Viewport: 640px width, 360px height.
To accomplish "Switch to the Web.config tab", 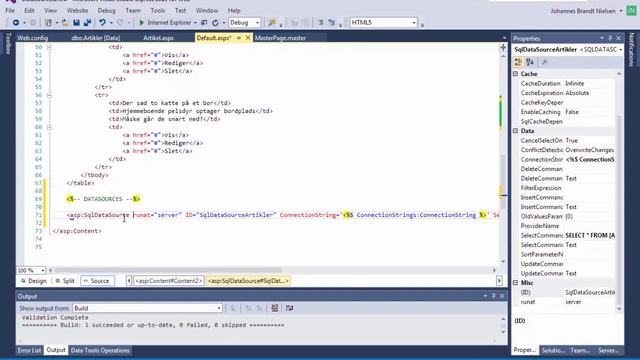I will pyautogui.click(x=33, y=38).
